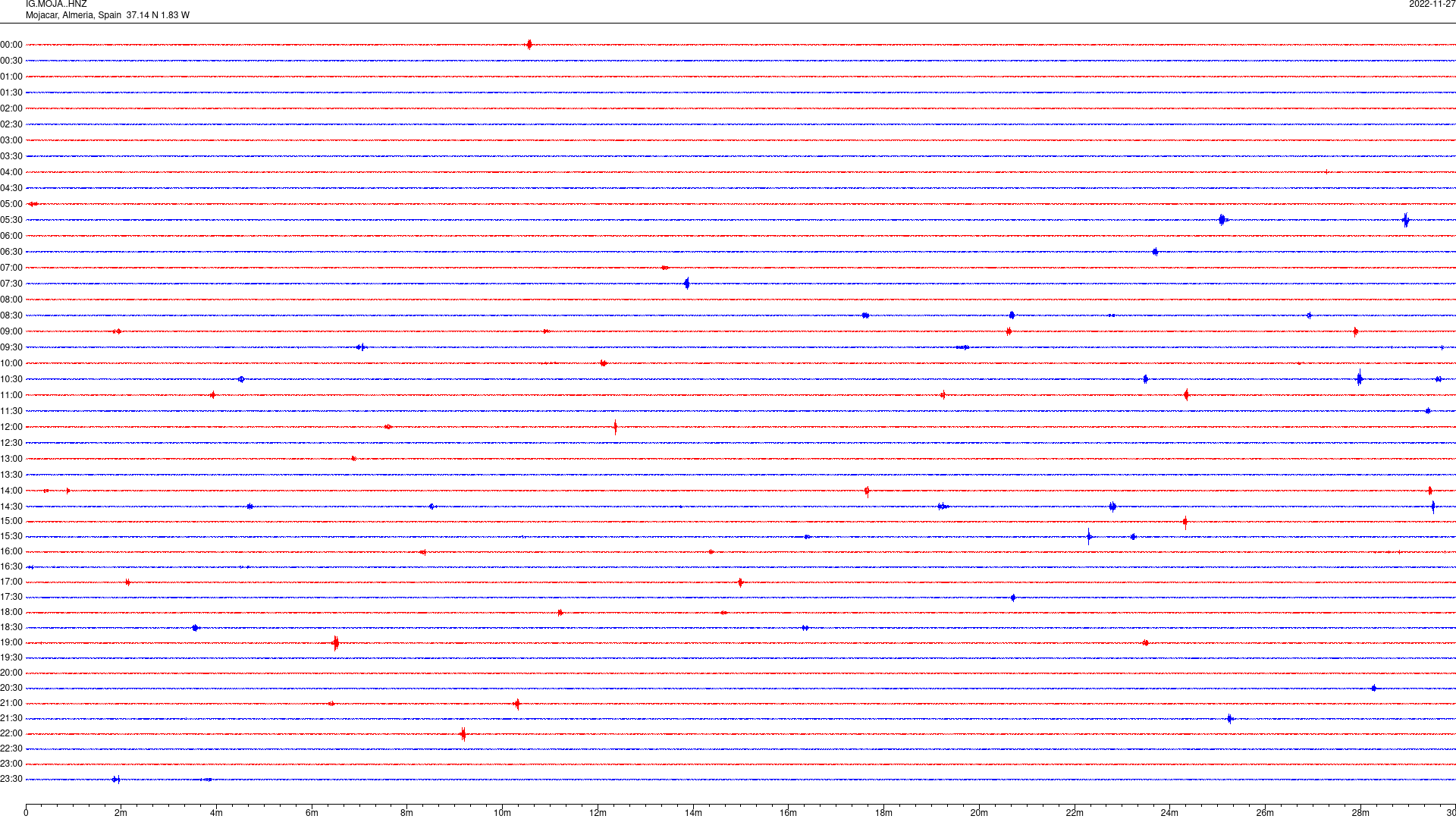The width and height of the screenshot is (1456, 819).
Task: Select the 00:30 row time label
Action: click(11, 61)
